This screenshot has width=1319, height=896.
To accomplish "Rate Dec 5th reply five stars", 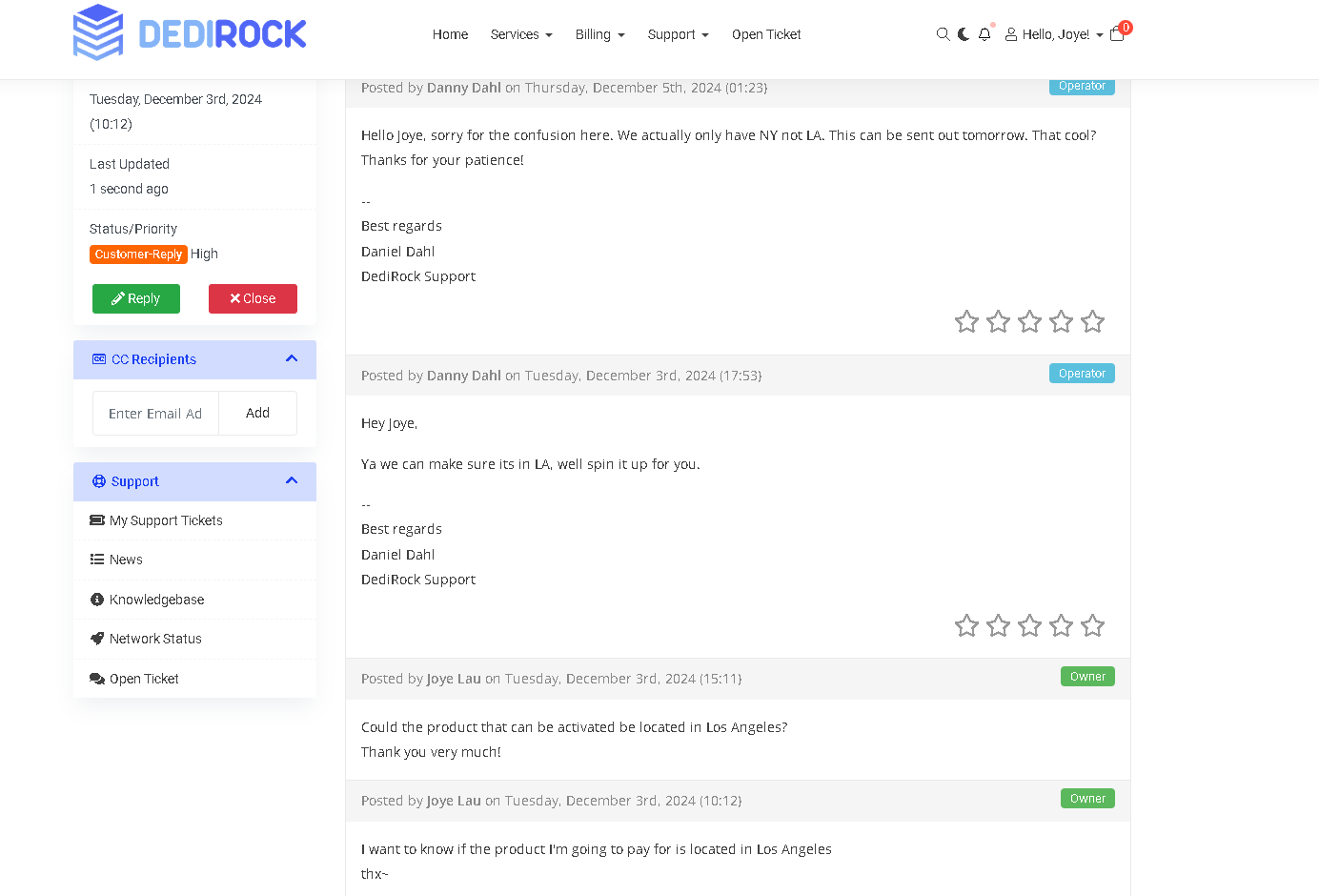I will (1092, 322).
